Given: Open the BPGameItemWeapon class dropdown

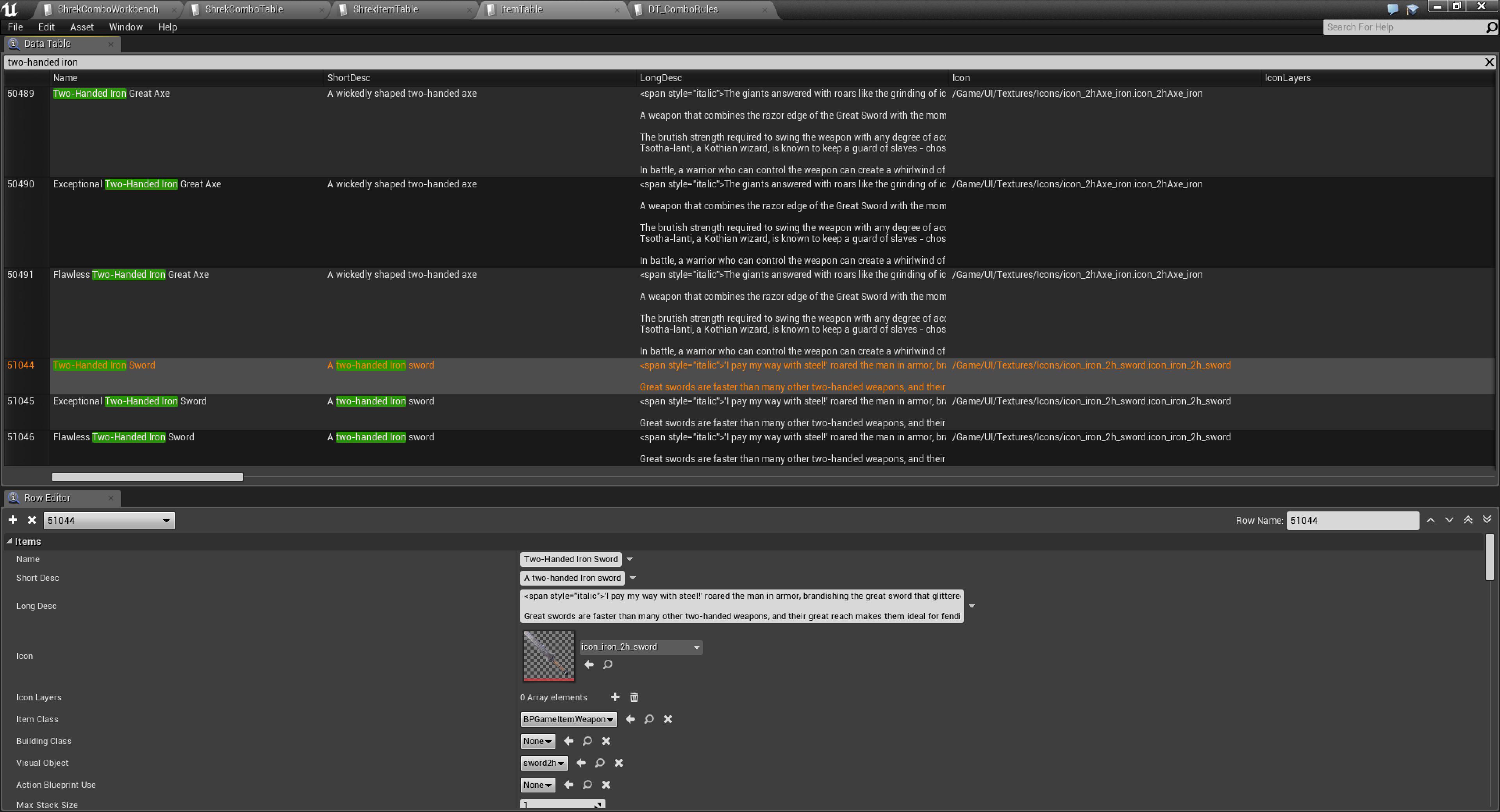Looking at the screenshot, I should click(x=568, y=719).
